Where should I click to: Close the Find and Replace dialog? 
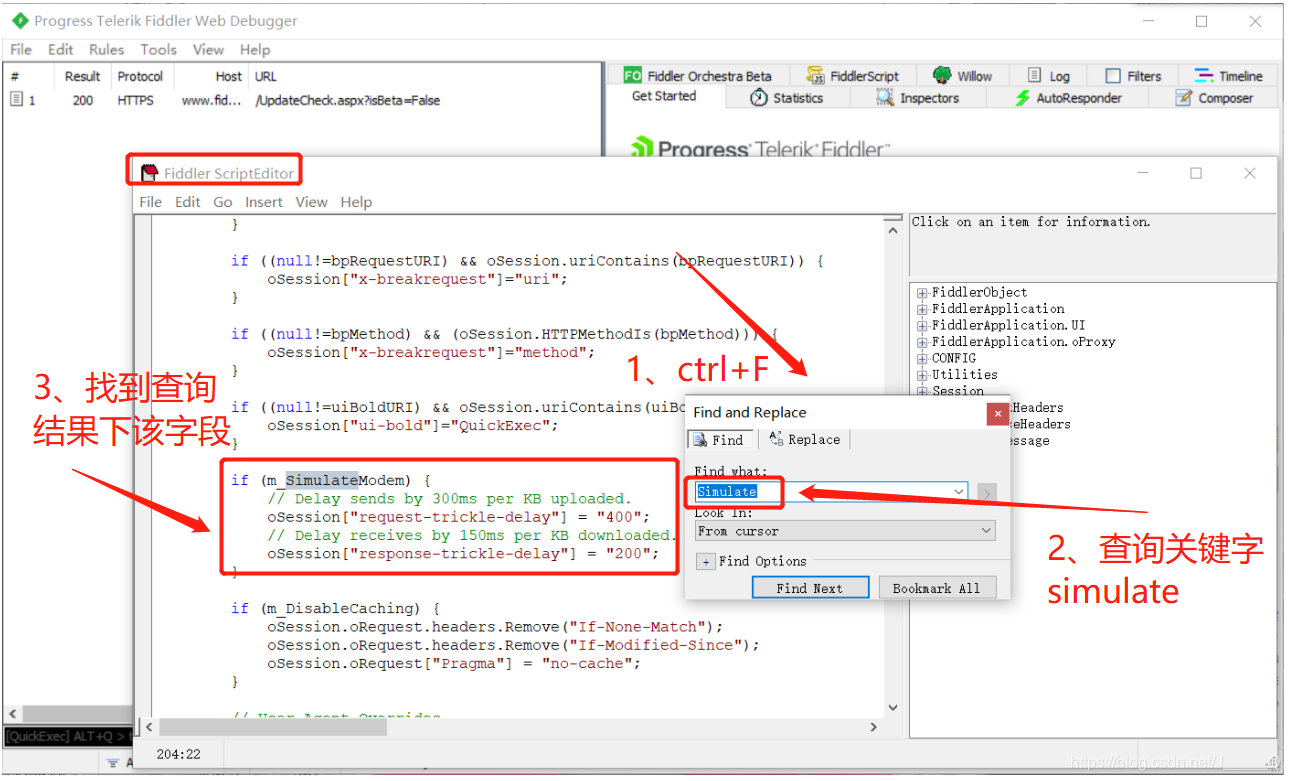click(x=997, y=413)
